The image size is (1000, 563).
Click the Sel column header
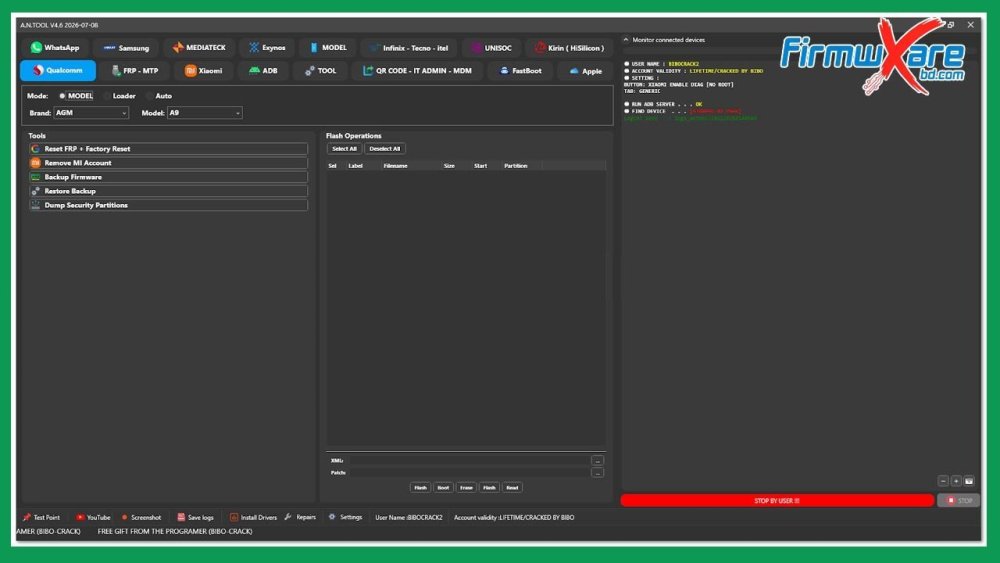pyautogui.click(x=332, y=166)
